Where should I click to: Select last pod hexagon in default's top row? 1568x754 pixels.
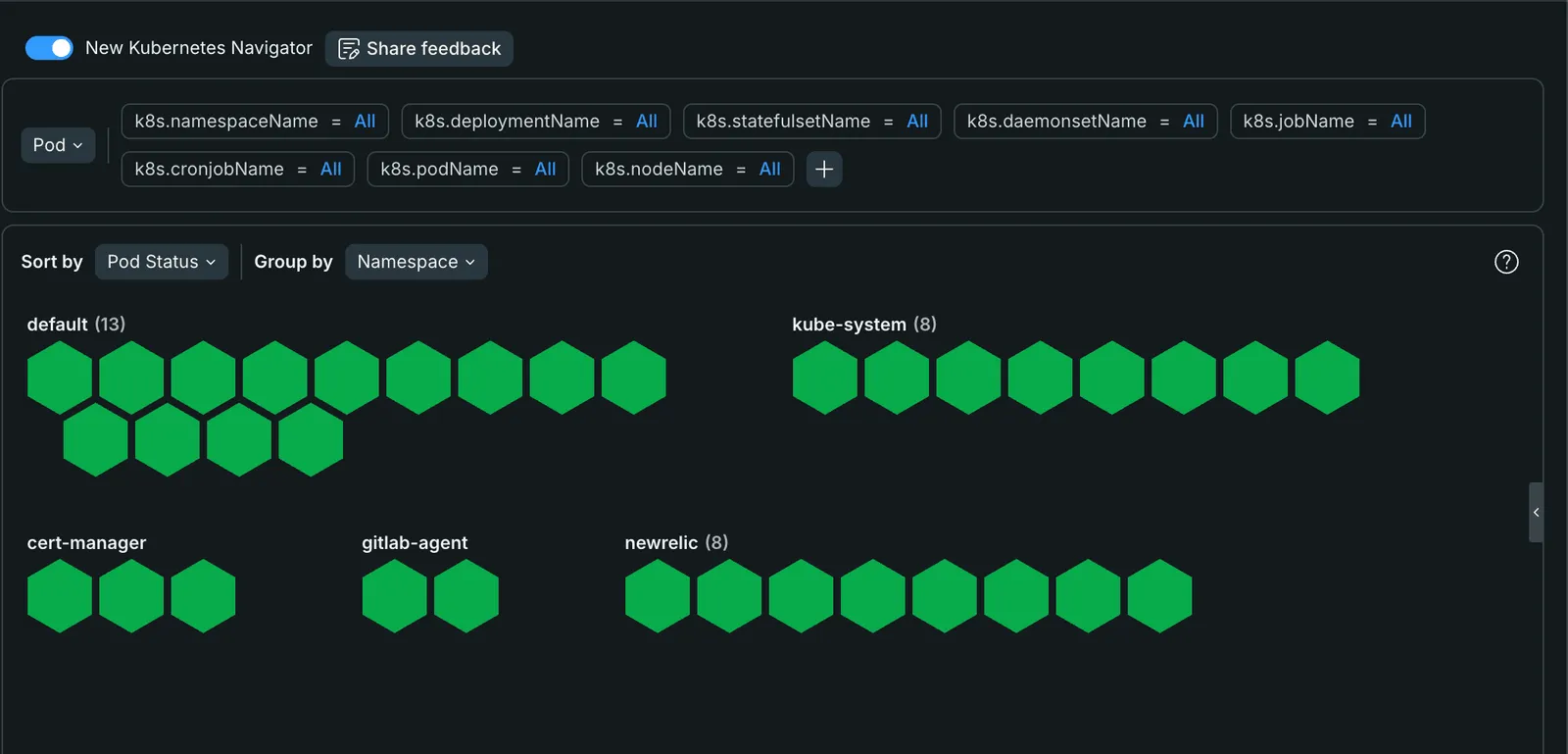tap(634, 377)
